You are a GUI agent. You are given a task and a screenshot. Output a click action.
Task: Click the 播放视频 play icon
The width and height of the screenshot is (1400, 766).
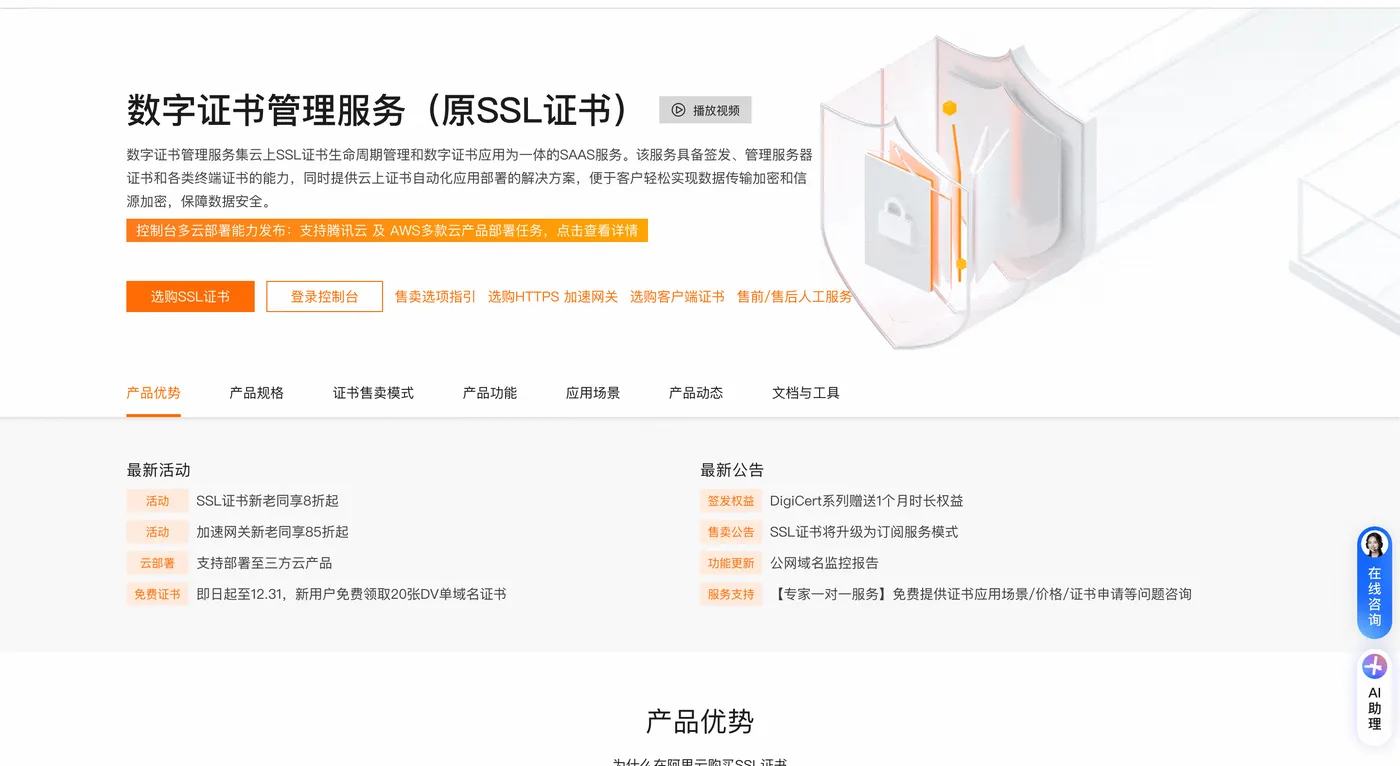[679, 110]
